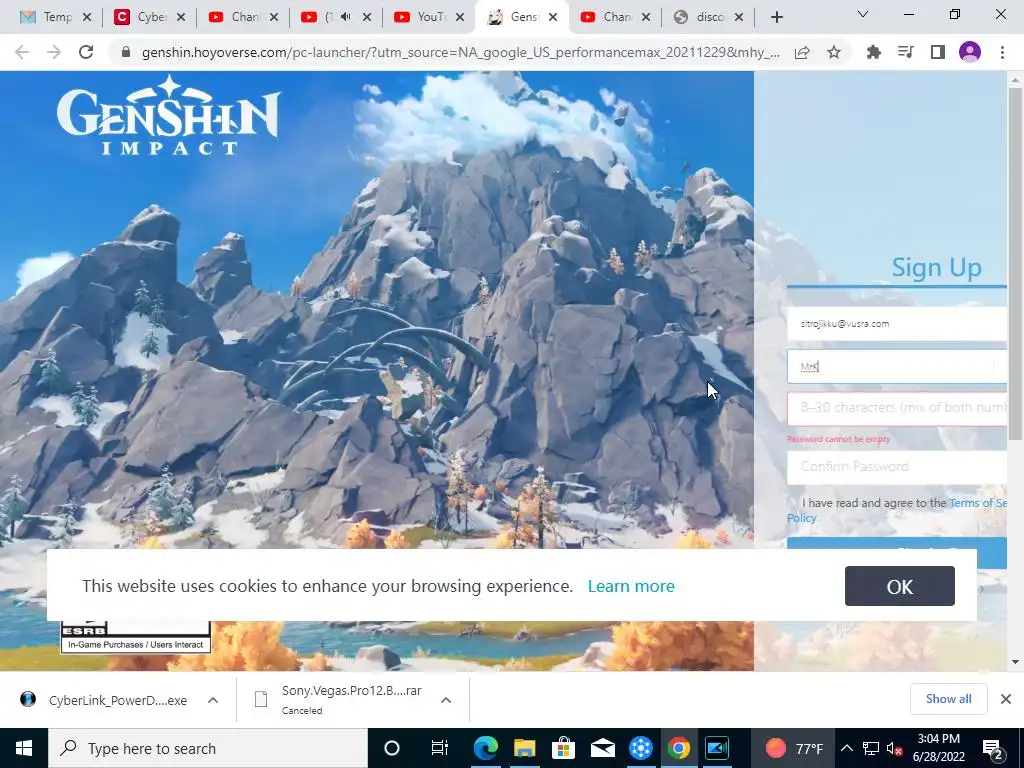Viewport: 1024px width, 768px height.
Task: Switch to the YouTube tab playing audio
Action: 336,17
